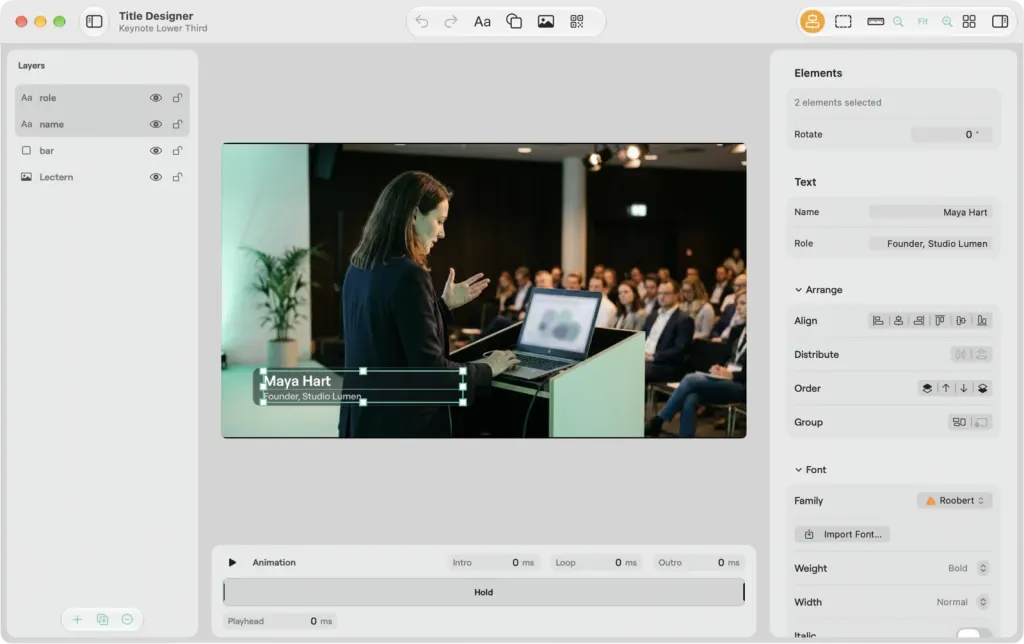Image resolution: width=1024 pixels, height=644 pixels.
Task: Hide the bar layer
Action: tap(155, 151)
